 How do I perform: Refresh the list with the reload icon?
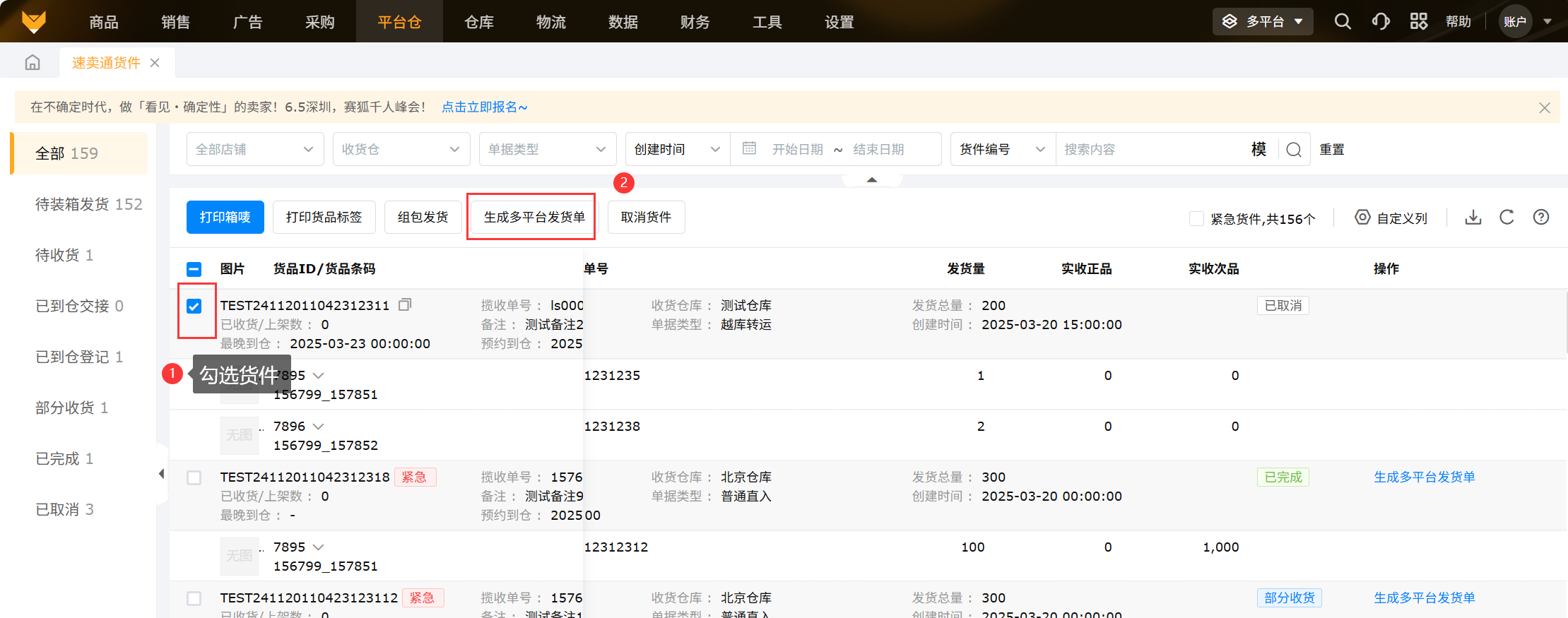[1507, 218]
